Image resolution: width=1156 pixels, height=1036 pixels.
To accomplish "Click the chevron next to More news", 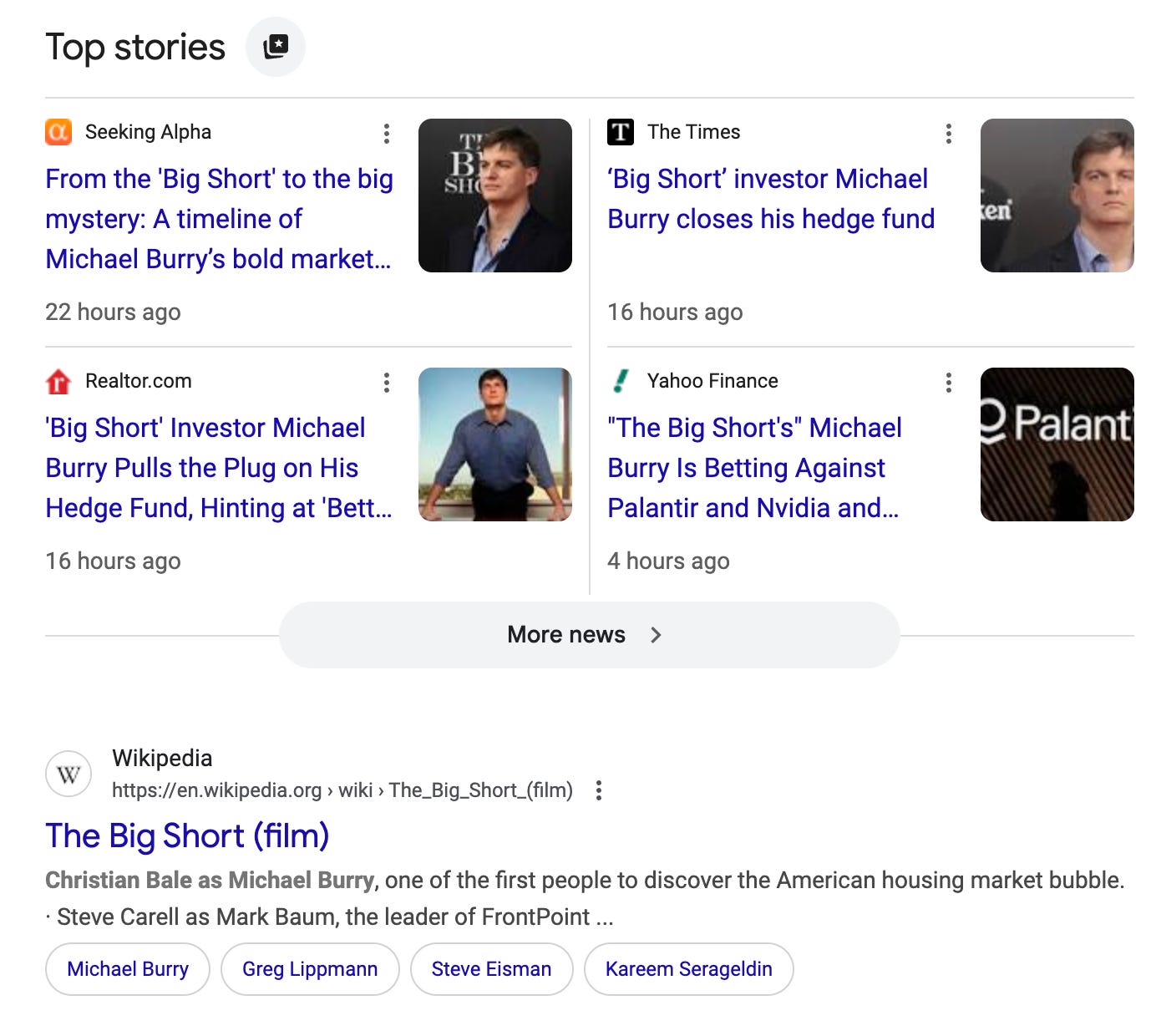I will [x=656, y=635].
